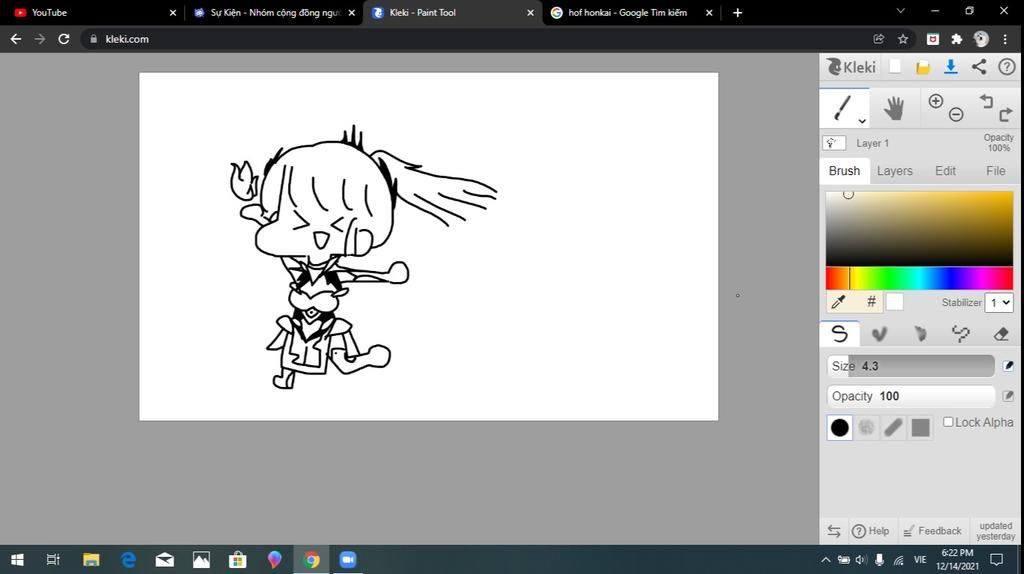The image size is (1024, 574).
Task: Save the drawing with the blue download icon
Action: click(x=951, y=67)
